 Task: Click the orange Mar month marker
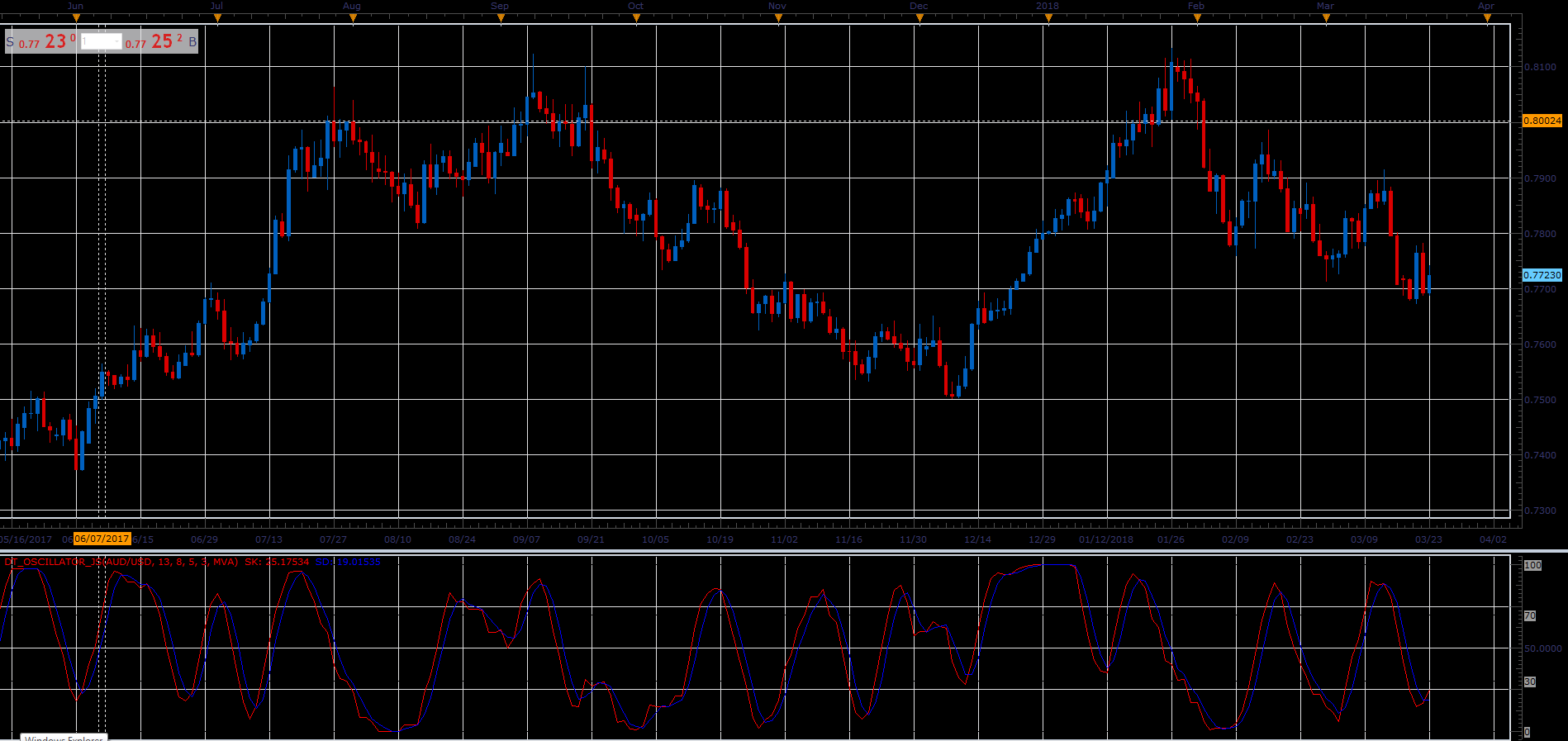[1326, 18]
